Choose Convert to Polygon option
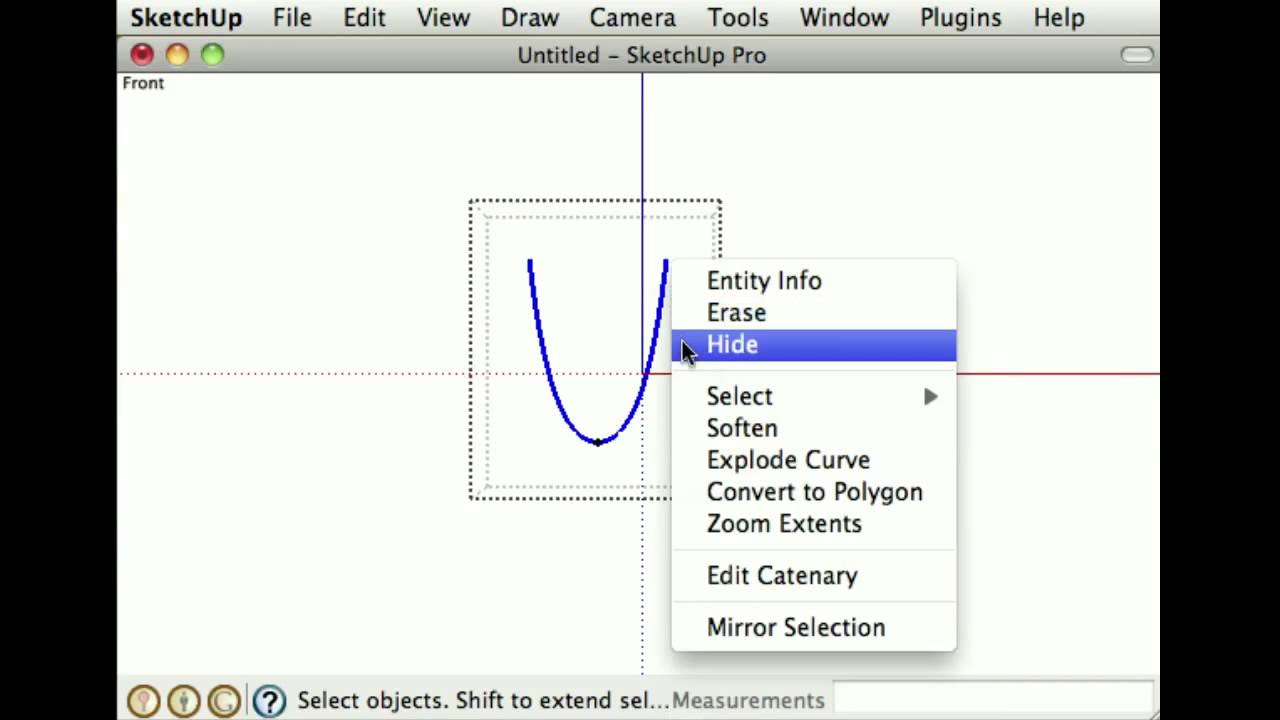This screenshot has height=720, width=1280. 814,492
